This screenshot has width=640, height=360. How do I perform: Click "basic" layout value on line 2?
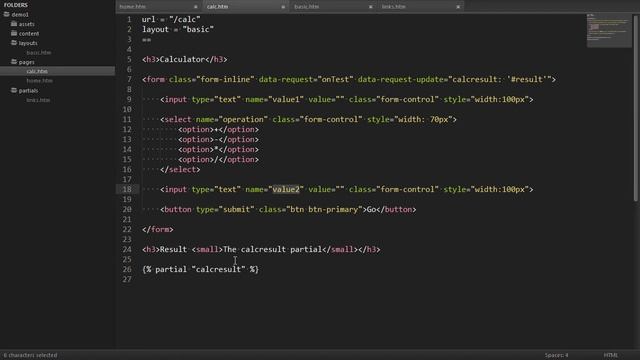tap(198, 29)
